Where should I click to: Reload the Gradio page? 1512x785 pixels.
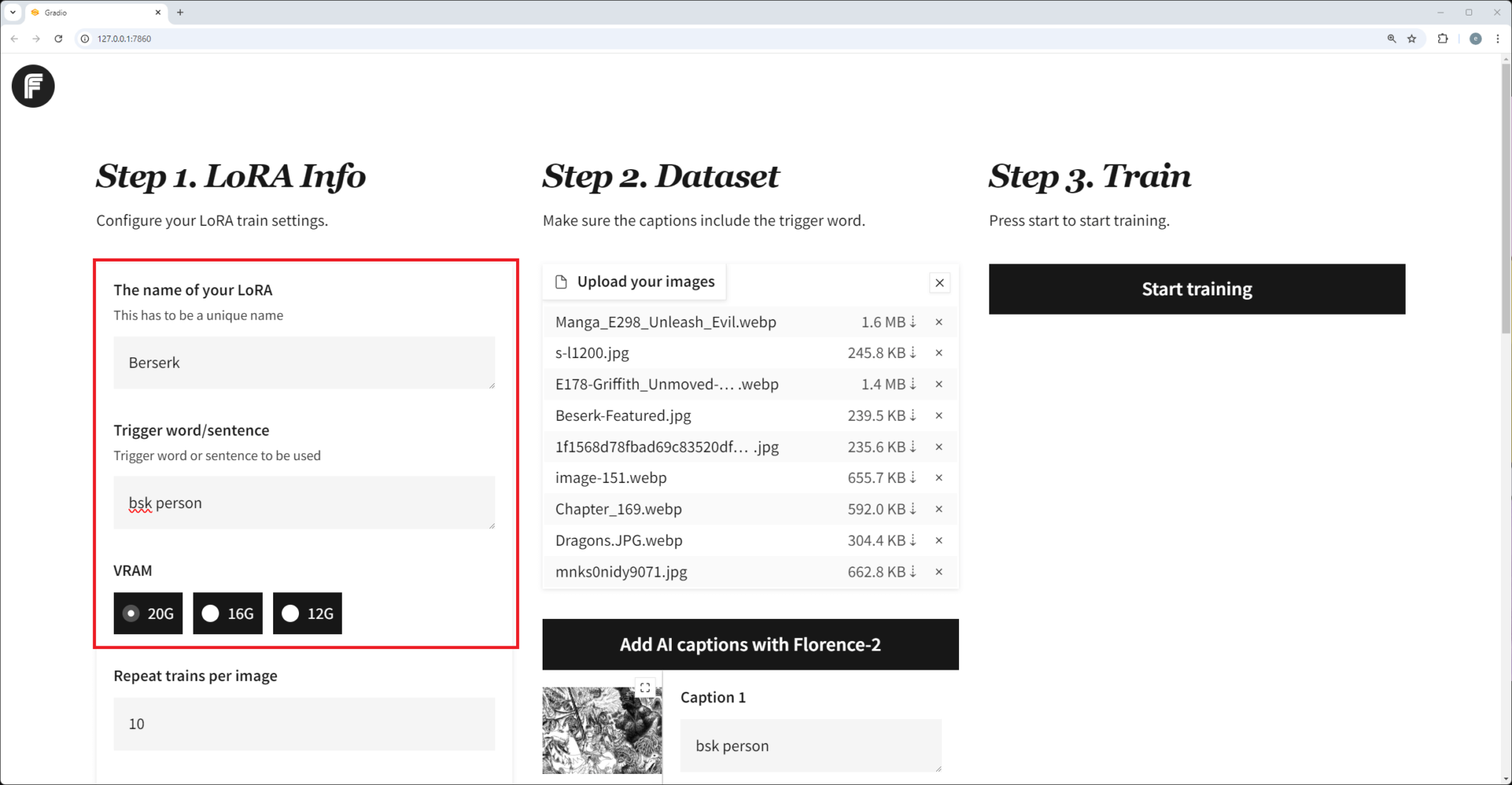(58, 38)
